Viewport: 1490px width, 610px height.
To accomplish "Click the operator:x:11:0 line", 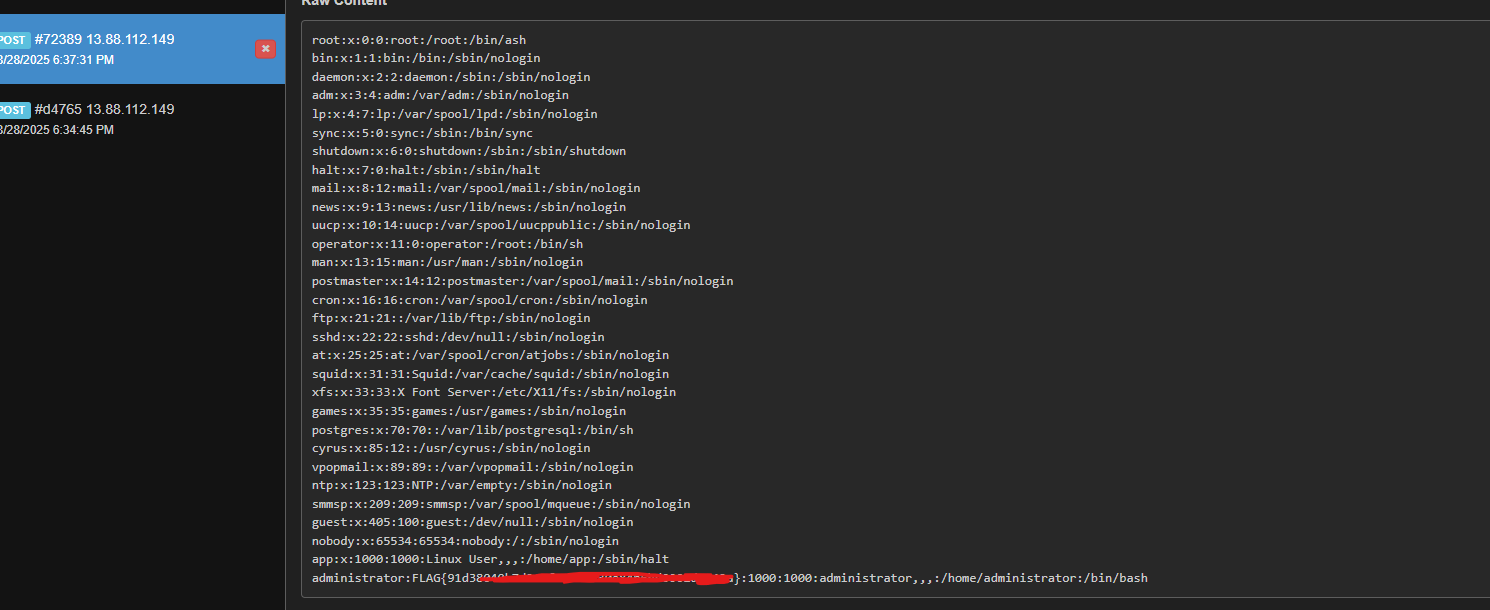I will [x=447, y=244].
